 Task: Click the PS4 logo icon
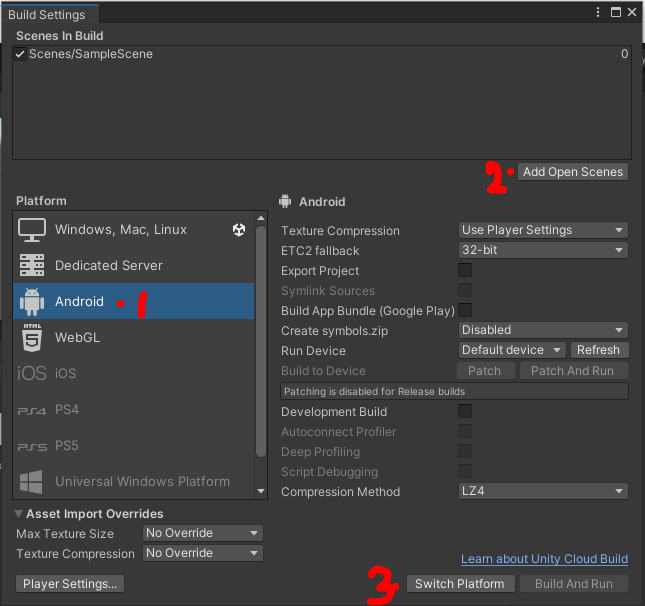[32, 411]
